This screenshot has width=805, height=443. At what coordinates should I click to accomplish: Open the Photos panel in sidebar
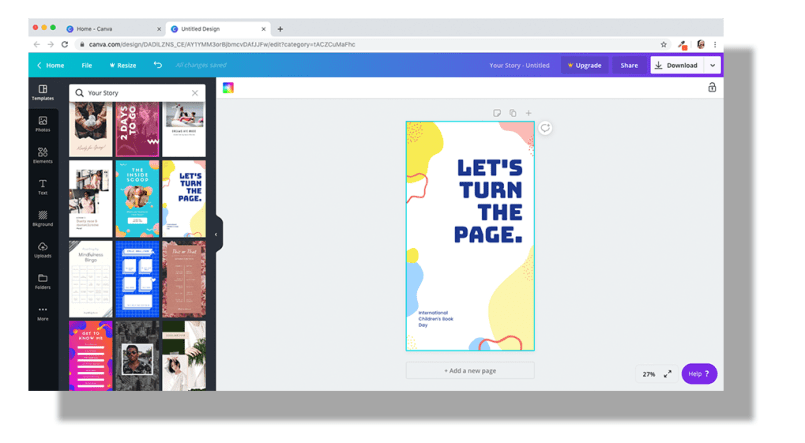click(x=43, y=123)
